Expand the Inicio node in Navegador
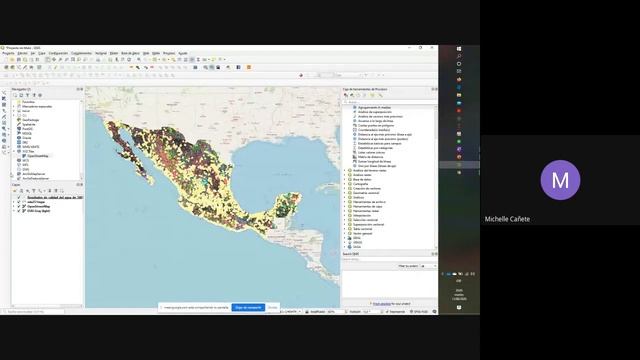The width and height of the screenshot is (640, 360). click(13, 111)
